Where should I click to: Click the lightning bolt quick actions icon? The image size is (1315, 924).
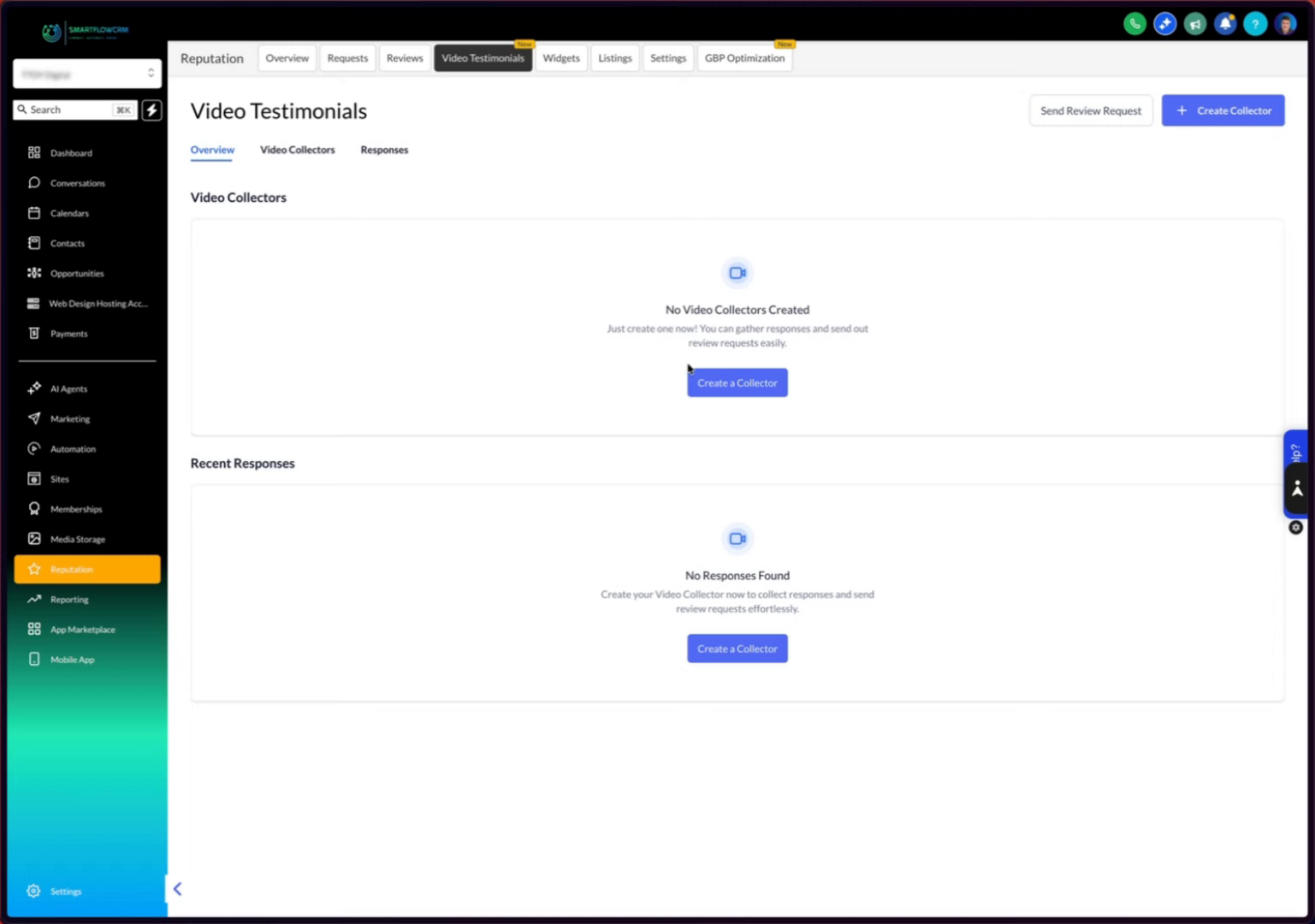[x=151, y=110]
